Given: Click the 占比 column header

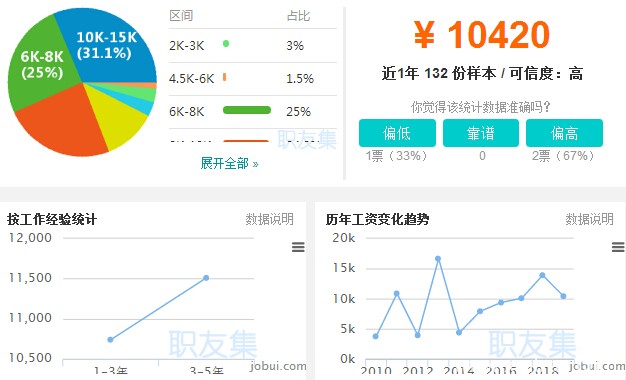Looking at the screenshot, I should click(298, 16).
